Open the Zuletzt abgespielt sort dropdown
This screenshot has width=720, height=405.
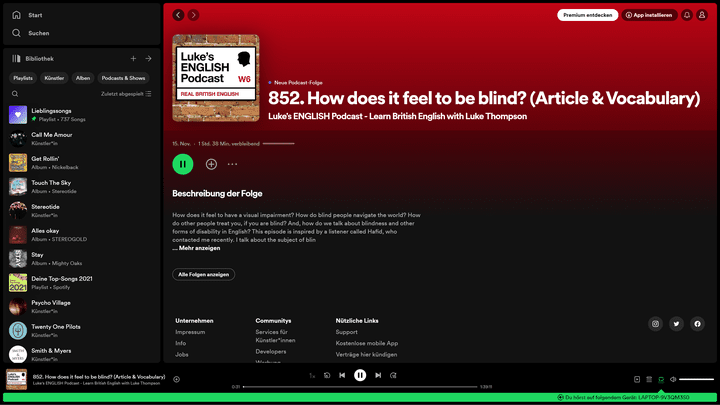pyautogui.click(x=126, y=94)
